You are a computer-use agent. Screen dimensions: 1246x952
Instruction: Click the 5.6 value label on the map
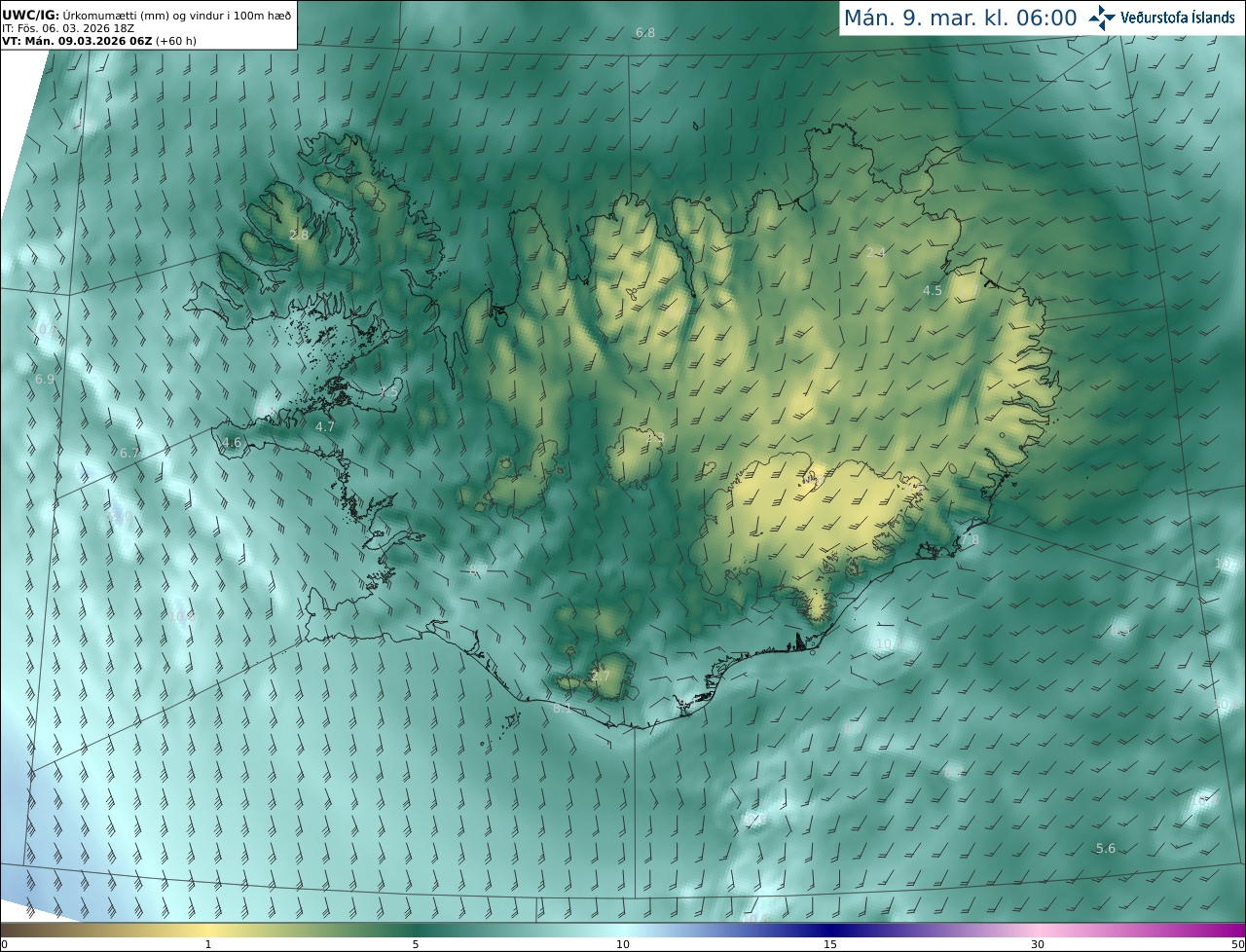[x=1106, y=848]
